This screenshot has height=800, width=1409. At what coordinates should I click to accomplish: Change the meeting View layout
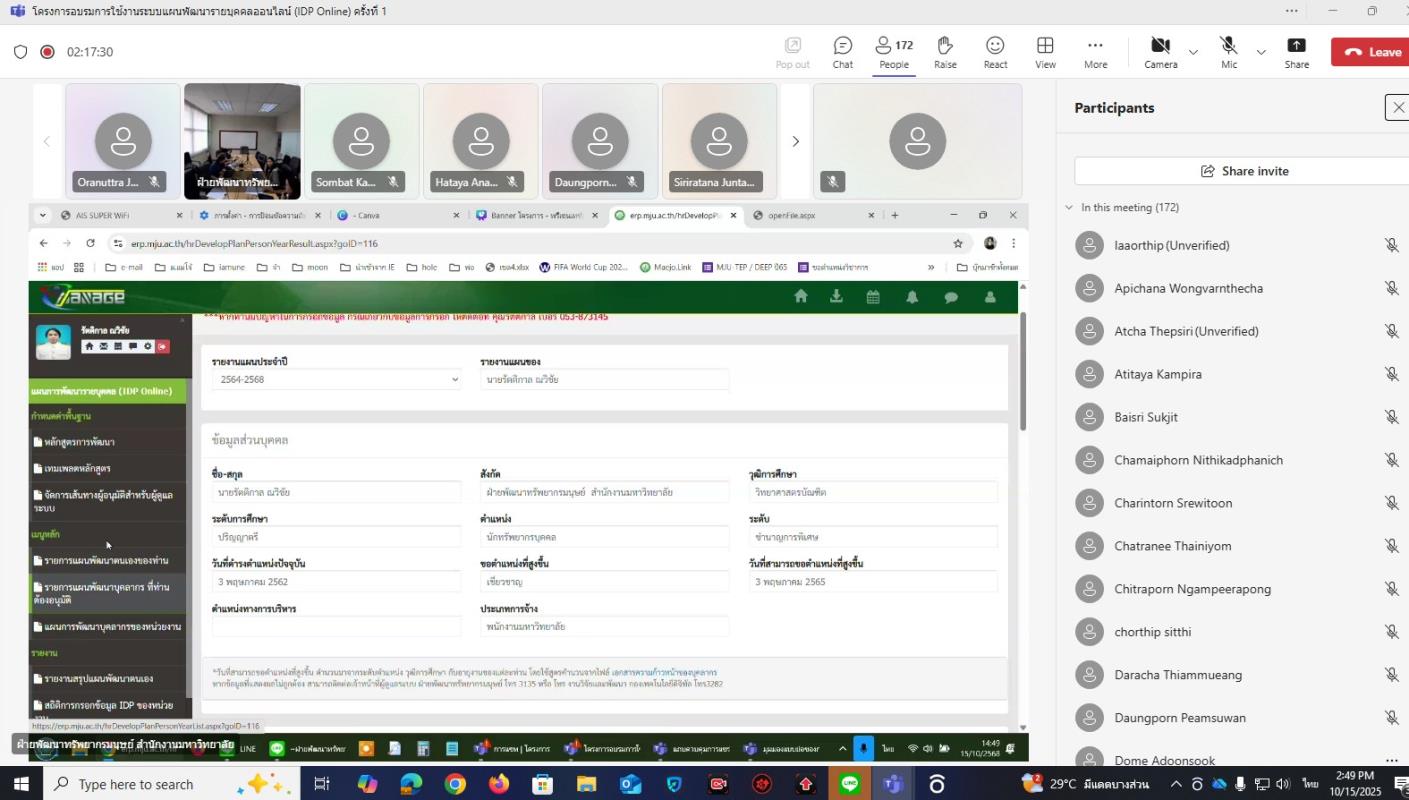1045,52
